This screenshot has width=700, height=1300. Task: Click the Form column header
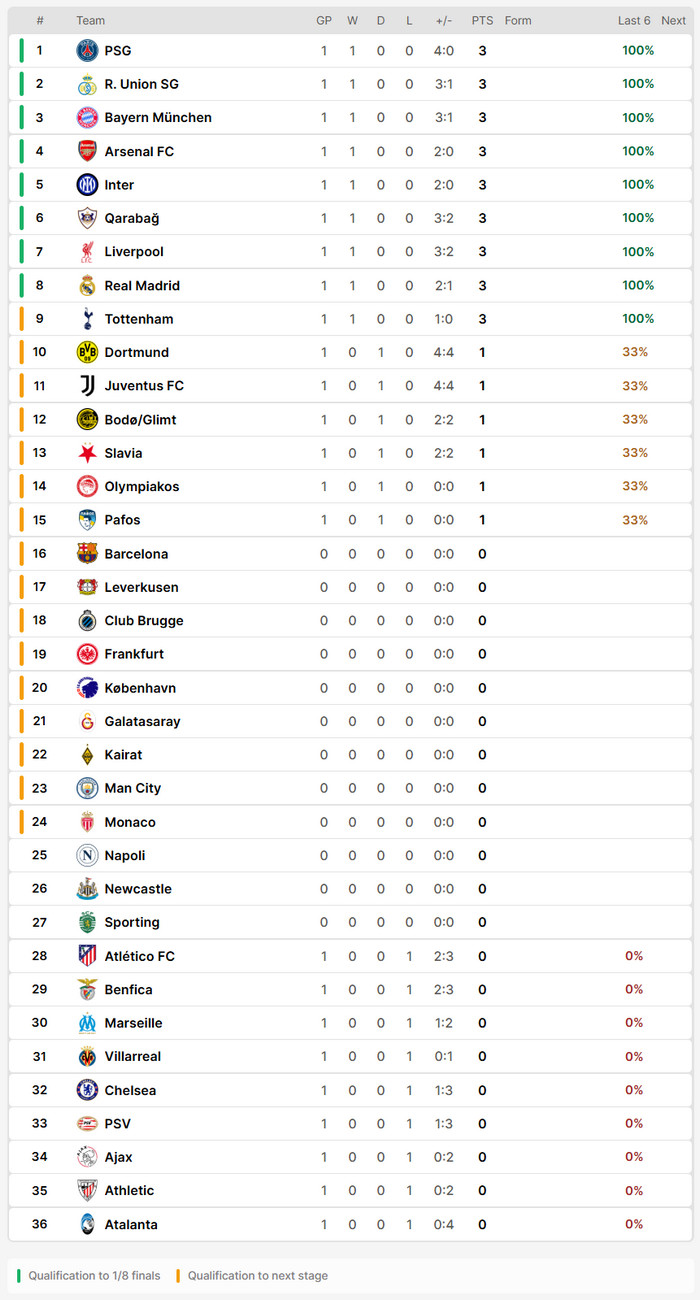[x=518, y=21]
